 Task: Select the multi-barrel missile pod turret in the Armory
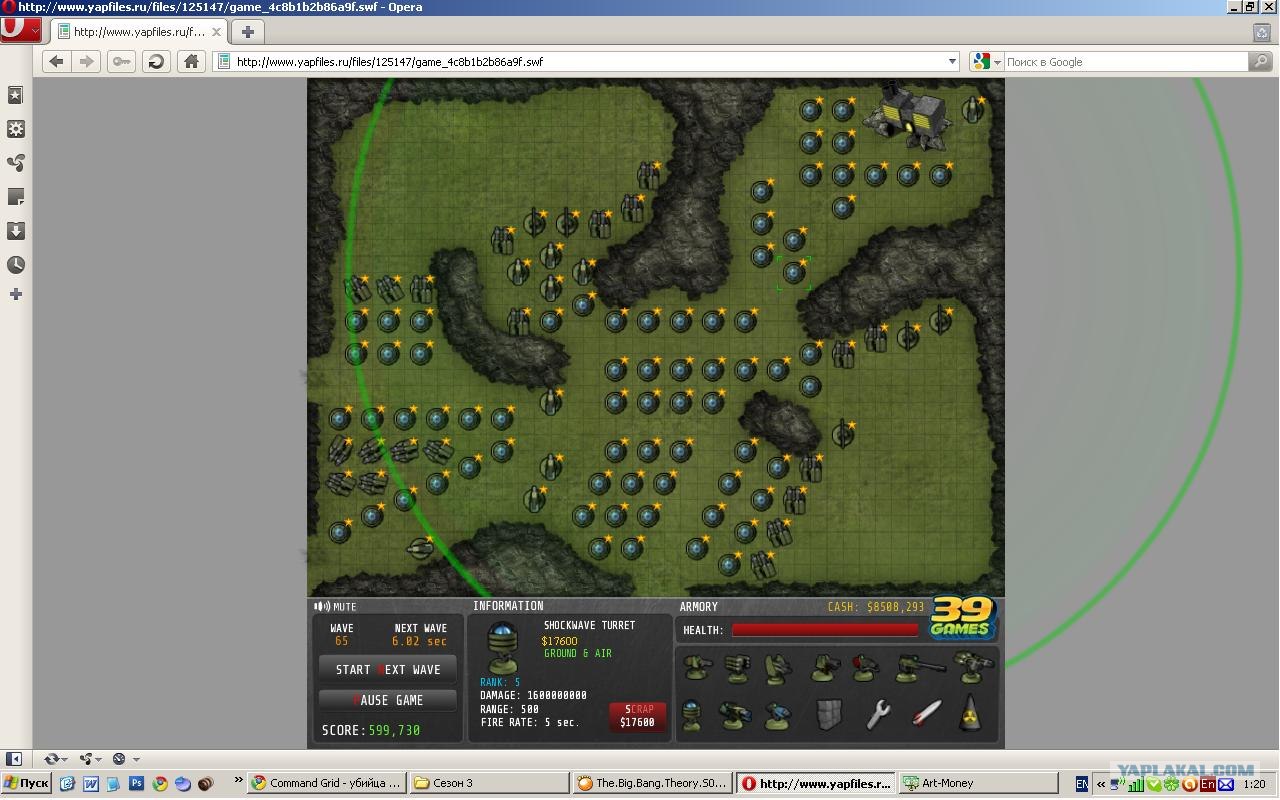738,668
